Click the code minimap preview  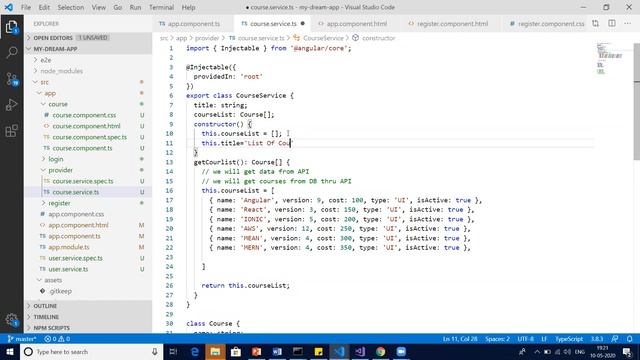[x=610, y=59]
